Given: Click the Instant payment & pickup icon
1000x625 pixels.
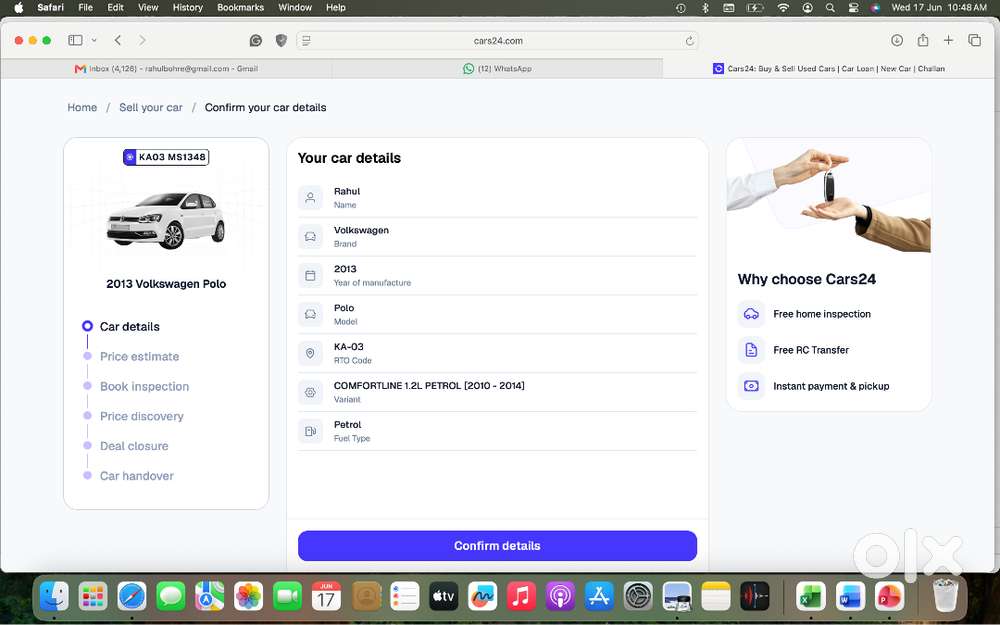Looking at the screenshot, I should tap(751, 386).
